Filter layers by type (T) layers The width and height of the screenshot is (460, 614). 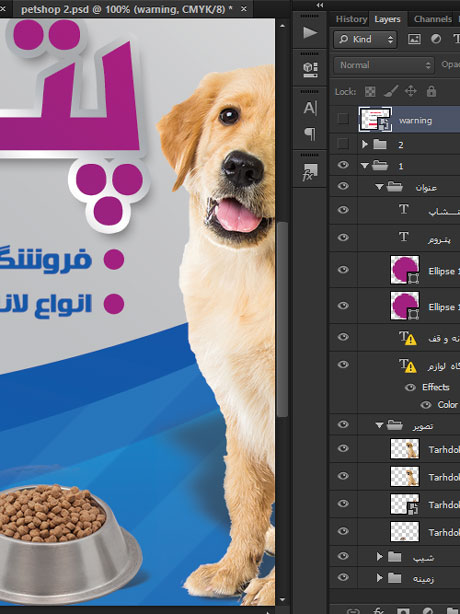[456, 39]
